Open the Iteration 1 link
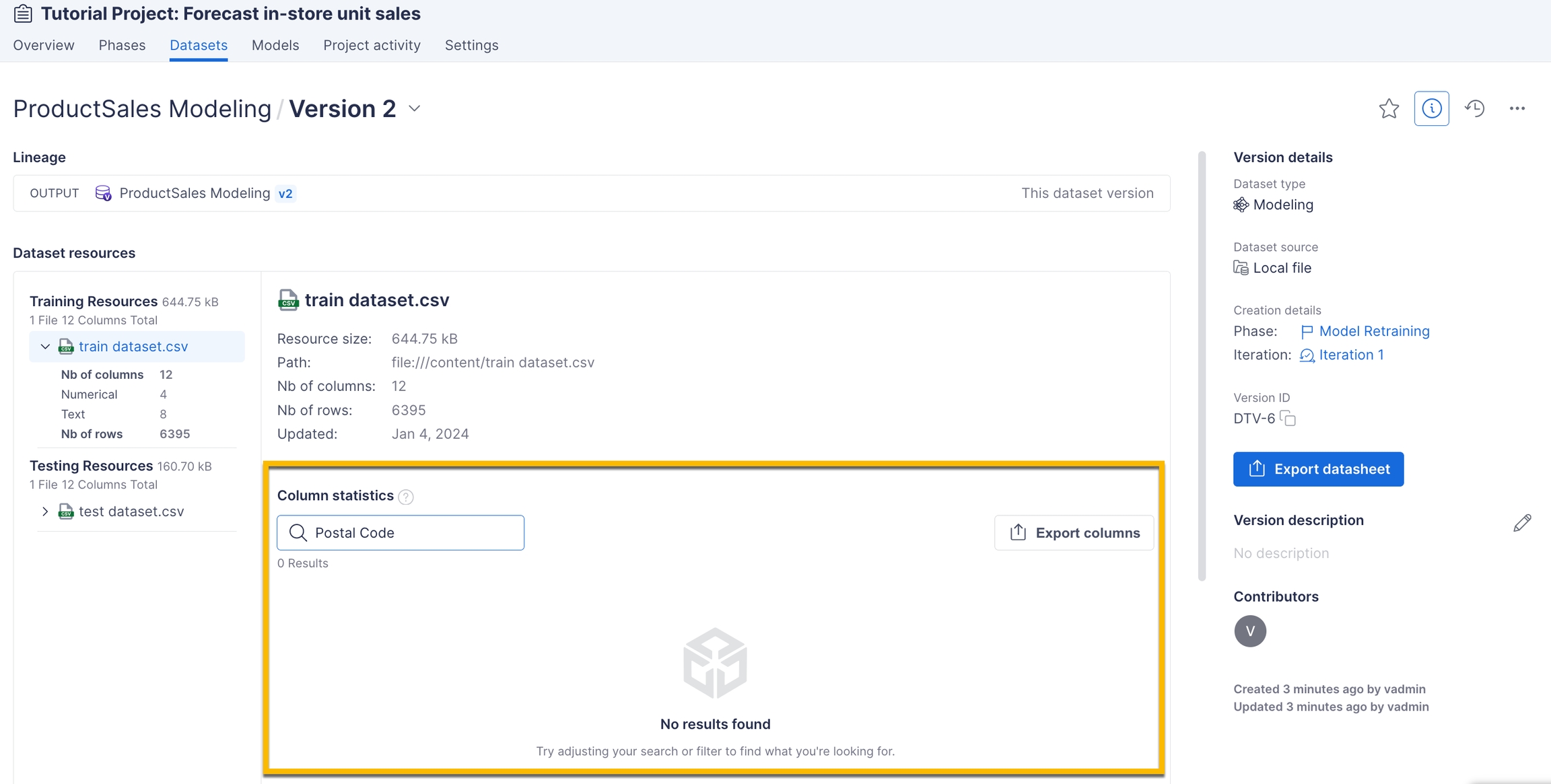 [1350, 355]
